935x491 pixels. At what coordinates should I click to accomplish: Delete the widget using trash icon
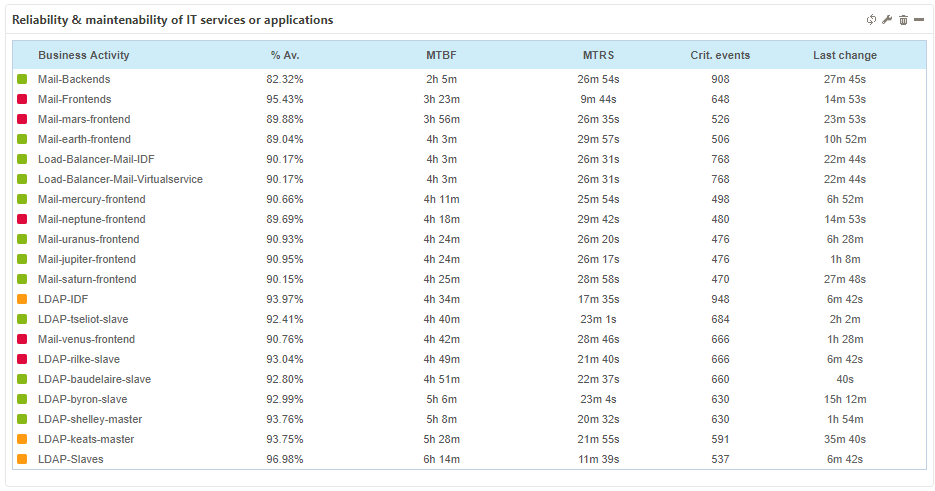tap(903, 20)
